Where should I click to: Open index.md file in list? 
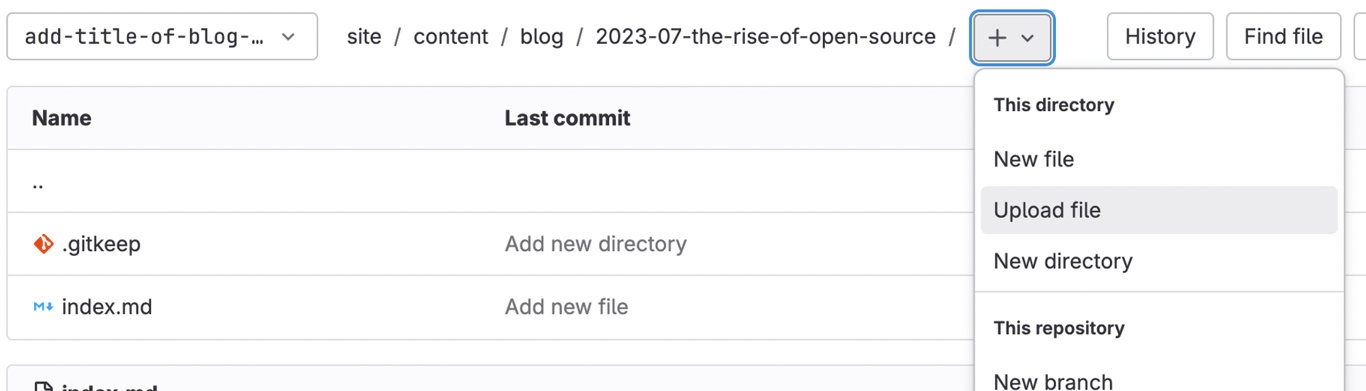pyautogui.click(x=107, y=307)
